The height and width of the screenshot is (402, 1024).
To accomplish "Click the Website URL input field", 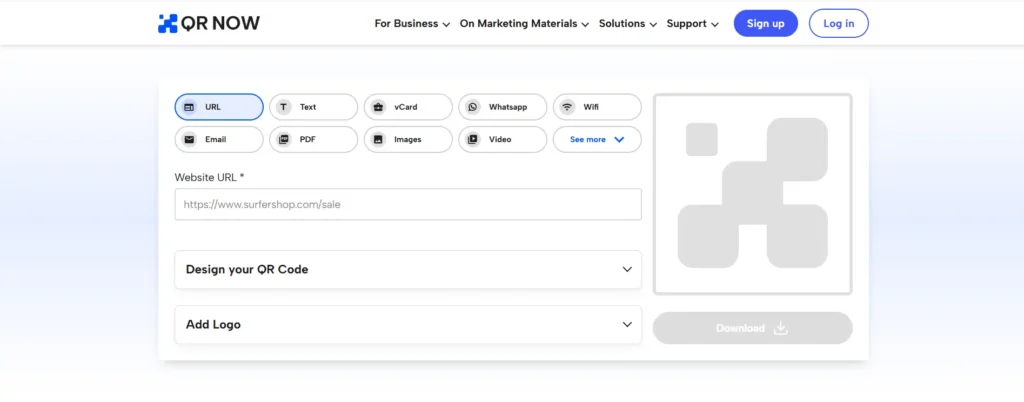I will [x=408, y=204].
